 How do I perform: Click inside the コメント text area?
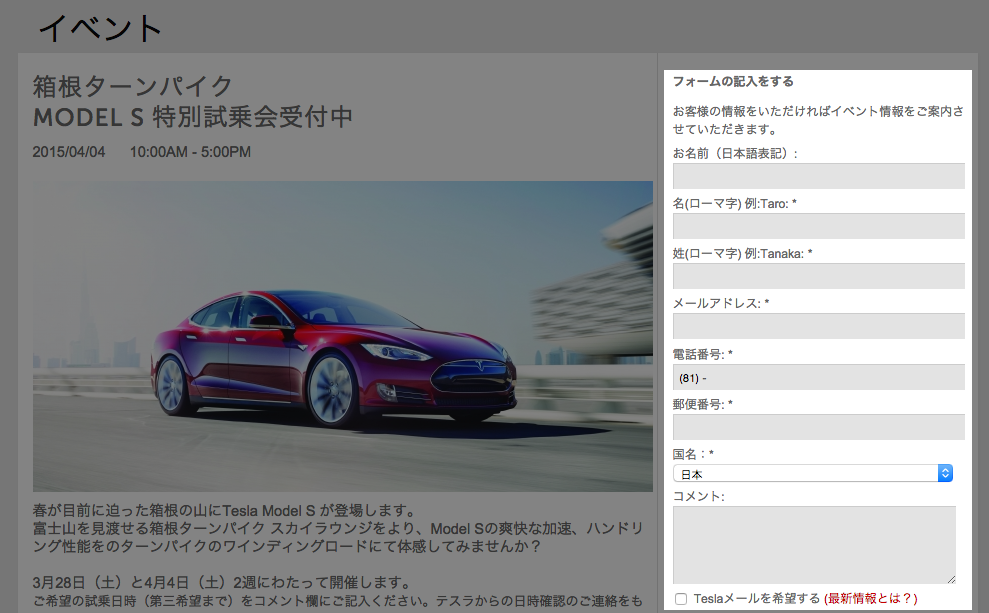(814, 543)
